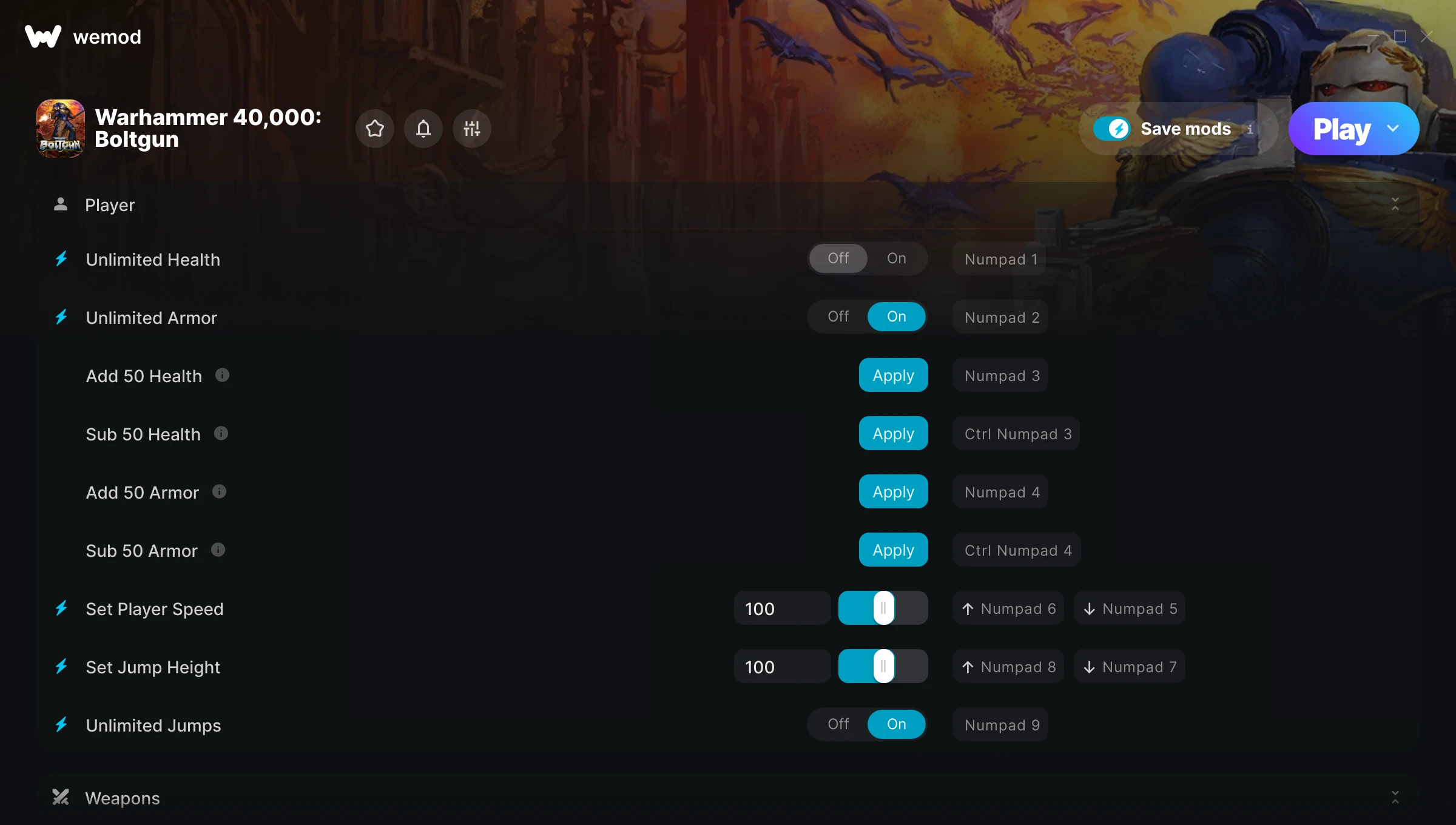Apply the Add 50 Health mod
The image size is (1456, 825).
893,375
